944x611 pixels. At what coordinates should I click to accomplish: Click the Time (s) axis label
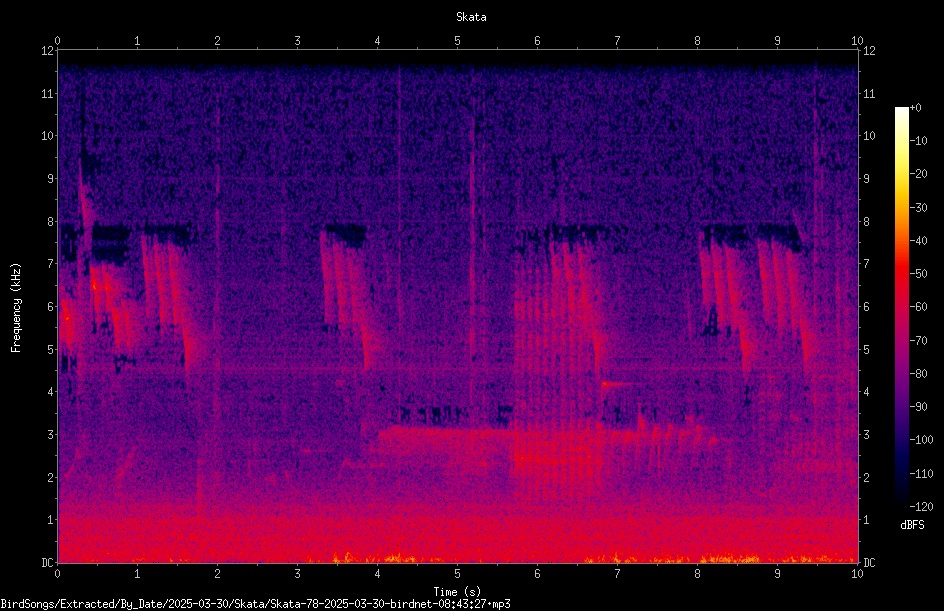click(x=457, y=592)
